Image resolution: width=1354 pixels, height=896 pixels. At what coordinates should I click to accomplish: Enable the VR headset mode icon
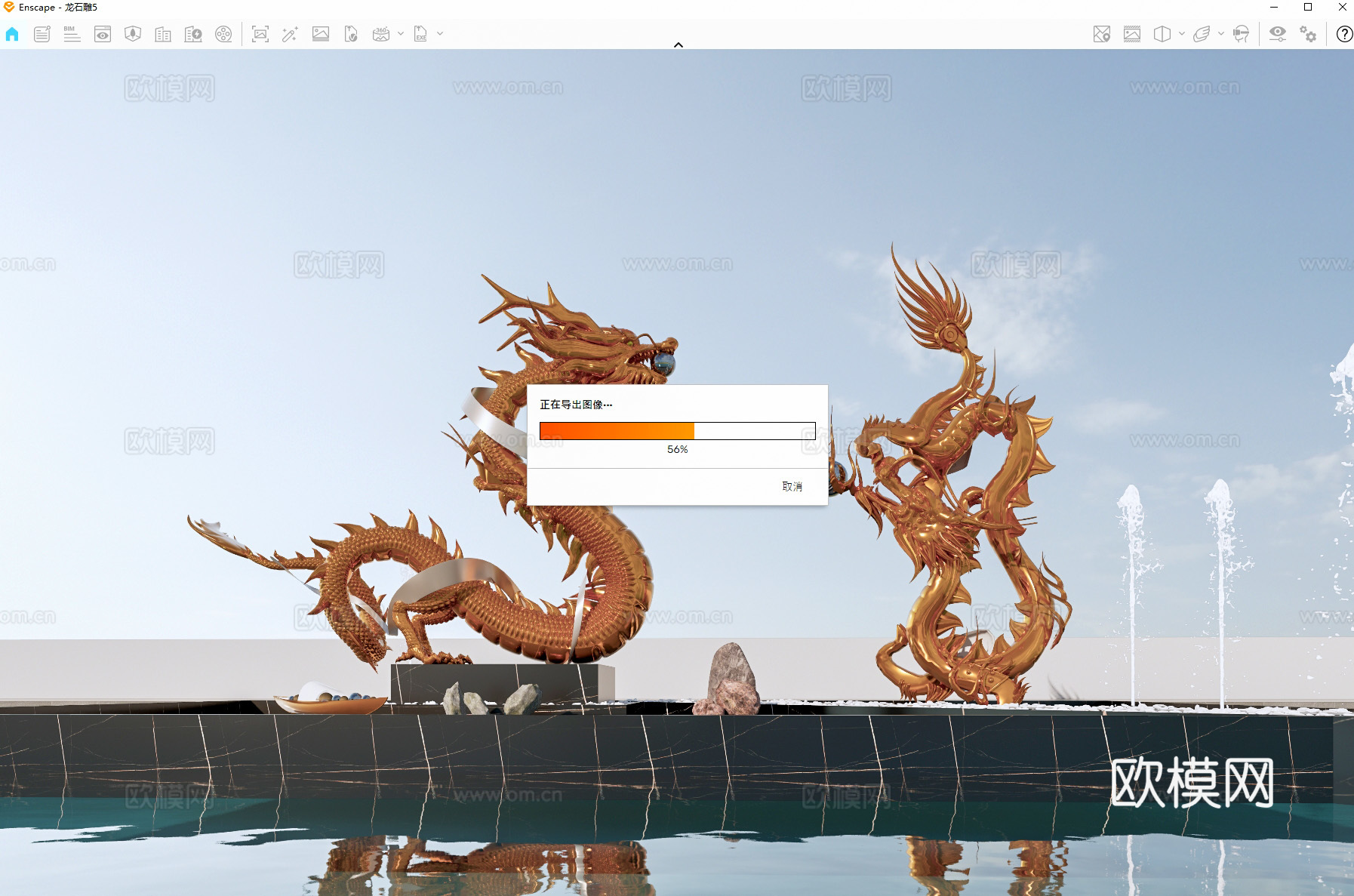[x=1241, y=34]
